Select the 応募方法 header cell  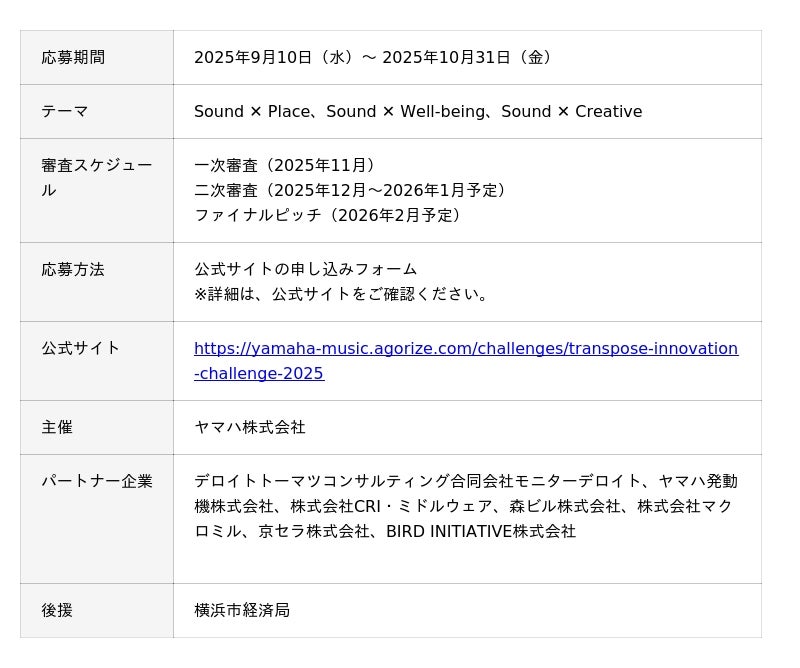[x=73, y=270]
